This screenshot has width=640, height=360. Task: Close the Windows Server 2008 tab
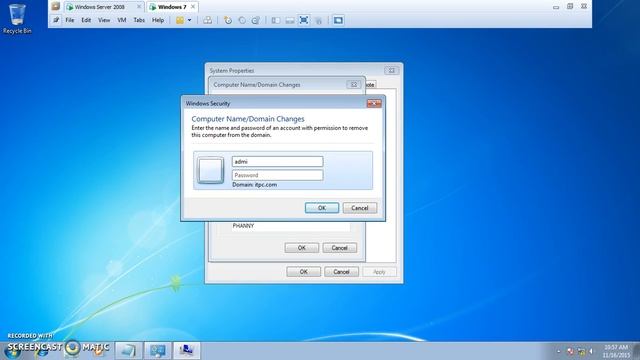tap(139, 7)
